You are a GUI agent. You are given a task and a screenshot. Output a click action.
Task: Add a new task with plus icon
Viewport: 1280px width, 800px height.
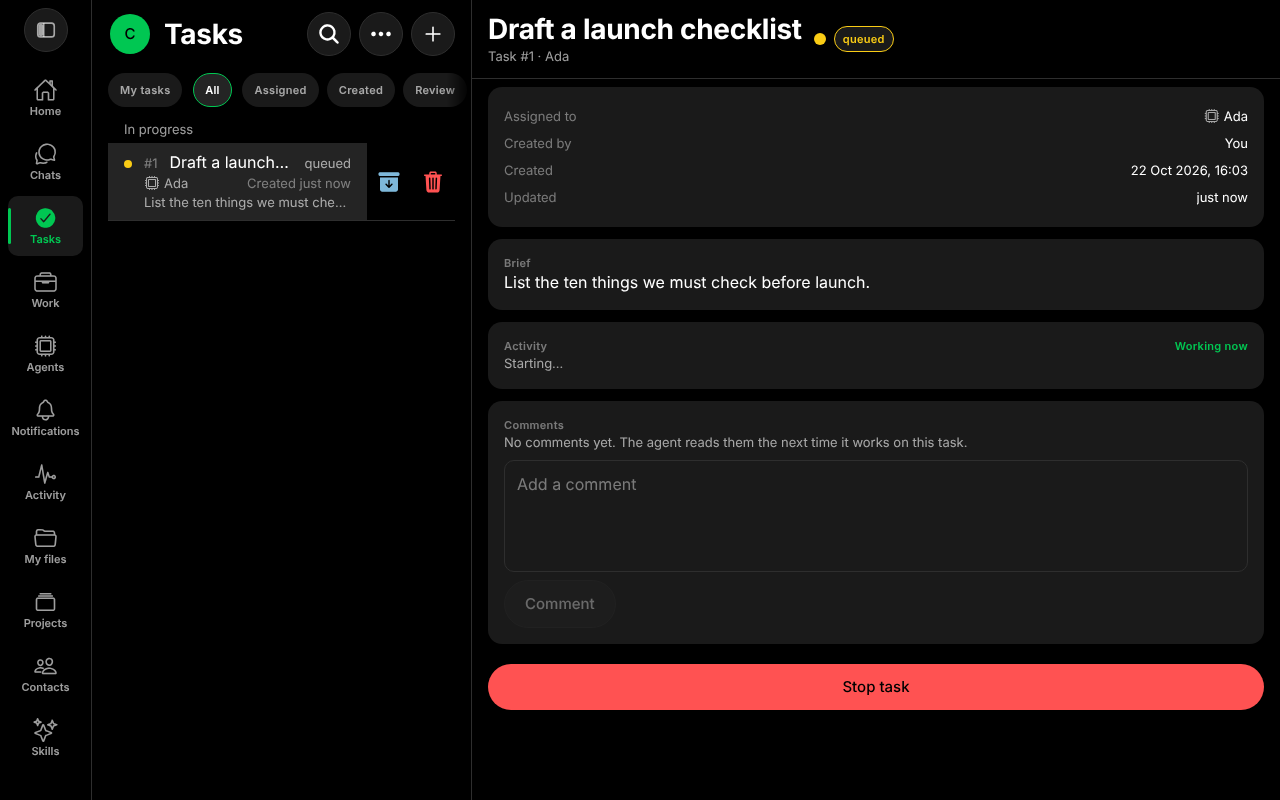pos(433,34)
